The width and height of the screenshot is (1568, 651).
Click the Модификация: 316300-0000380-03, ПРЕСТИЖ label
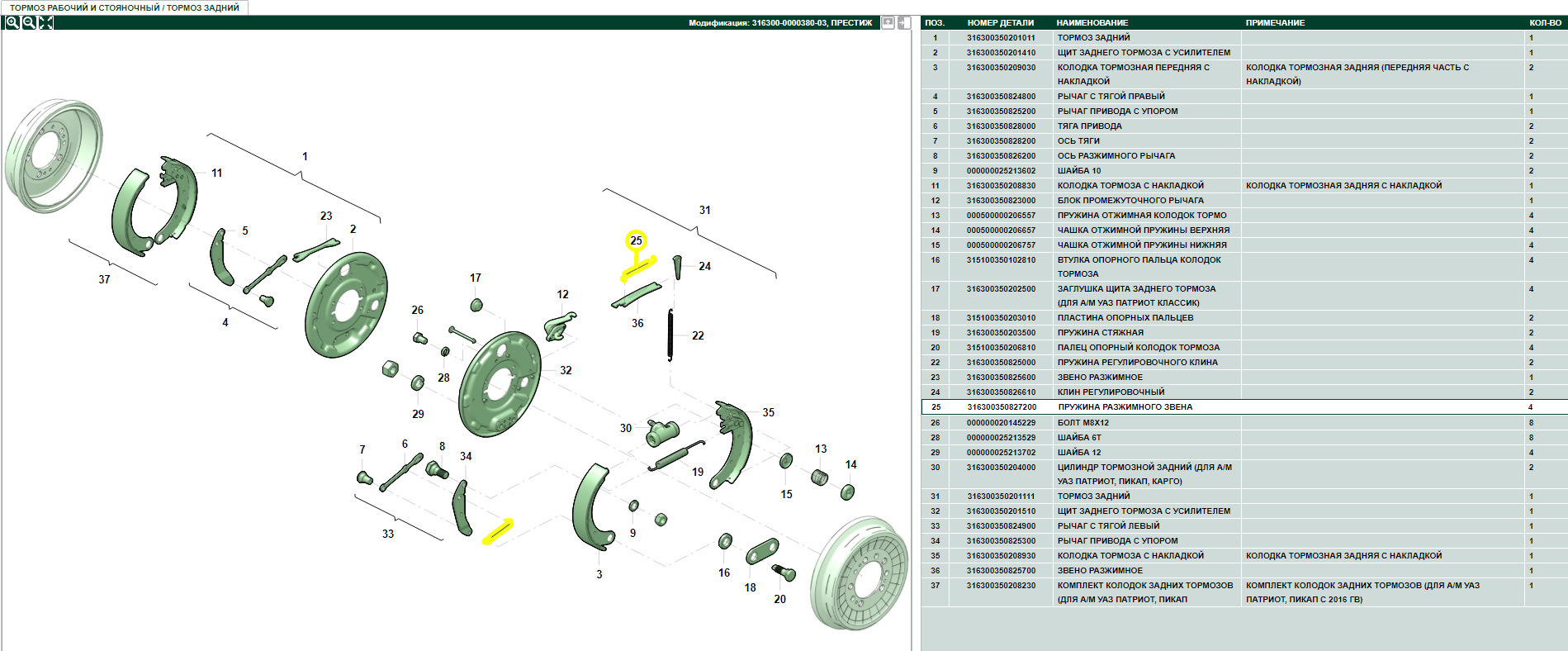tap(780, 23)
